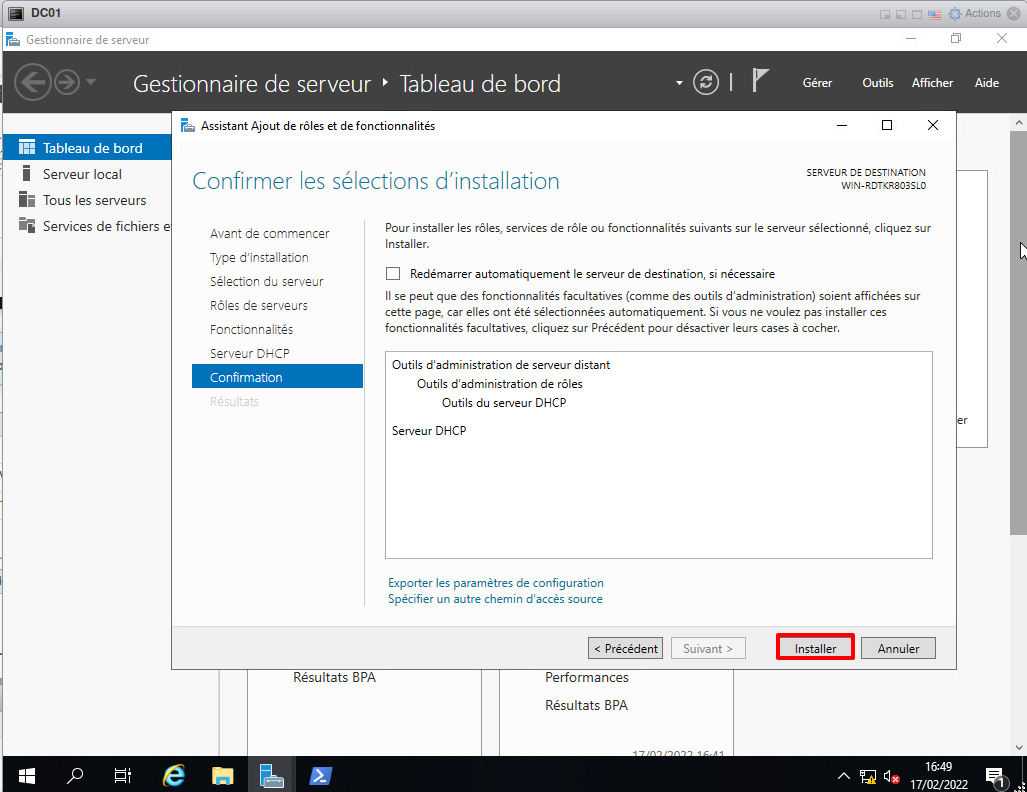Click the back navigation arrow
This screenshot has height=792, width=1027.
pos(32,82)
